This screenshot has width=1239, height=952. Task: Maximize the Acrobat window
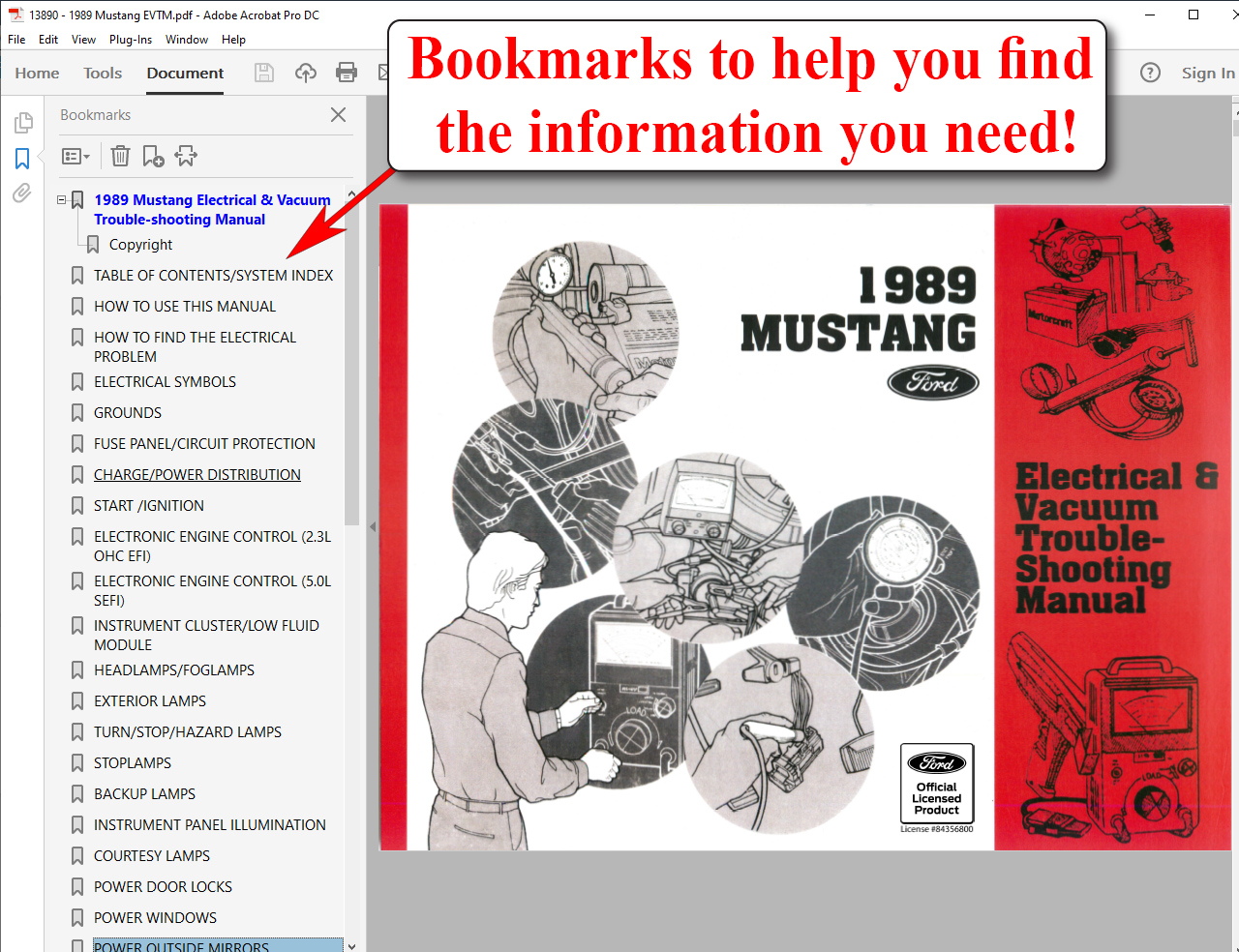pyautogui.click(x=1194, y=15)
